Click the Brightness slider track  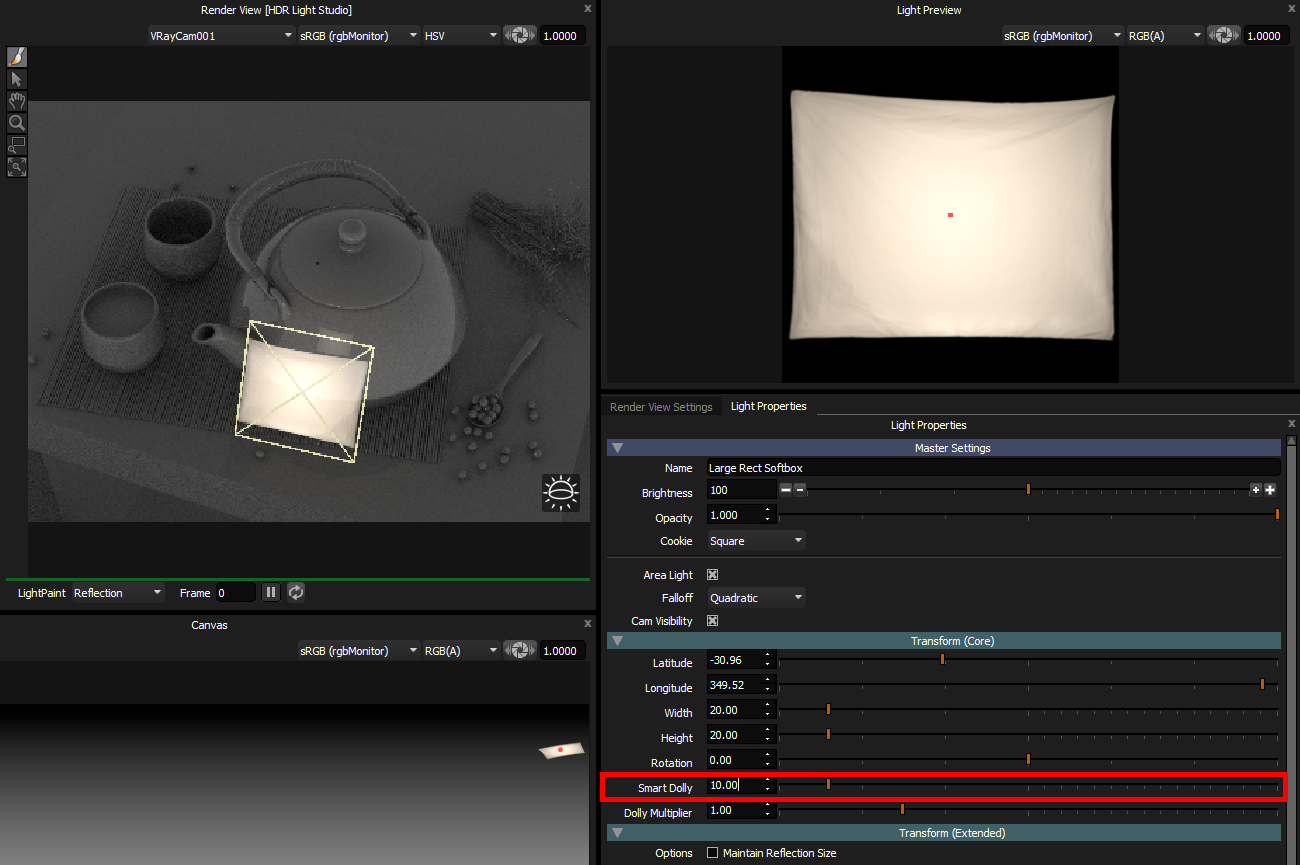click(1028, 490)
